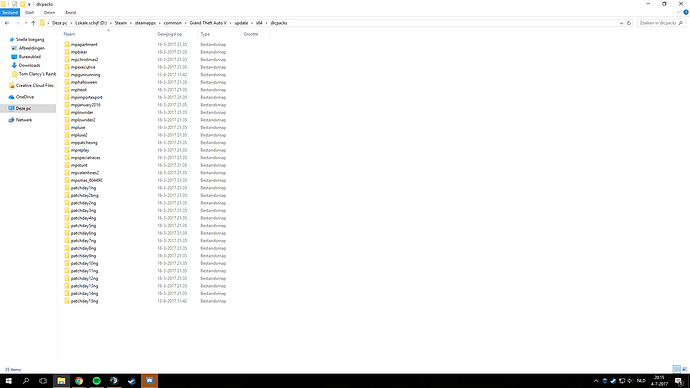Select the mppatchesng folder
690x388 pixels.
tap(84, 143)
